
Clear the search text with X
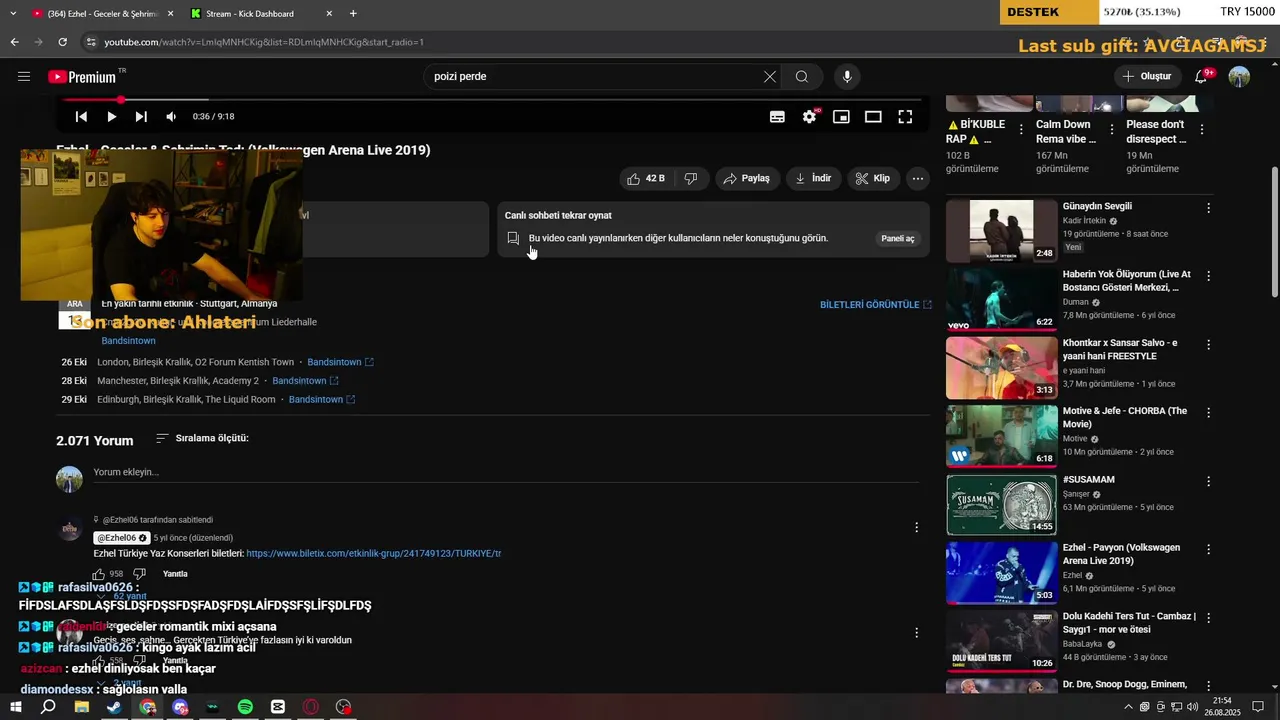coord(770,77)
